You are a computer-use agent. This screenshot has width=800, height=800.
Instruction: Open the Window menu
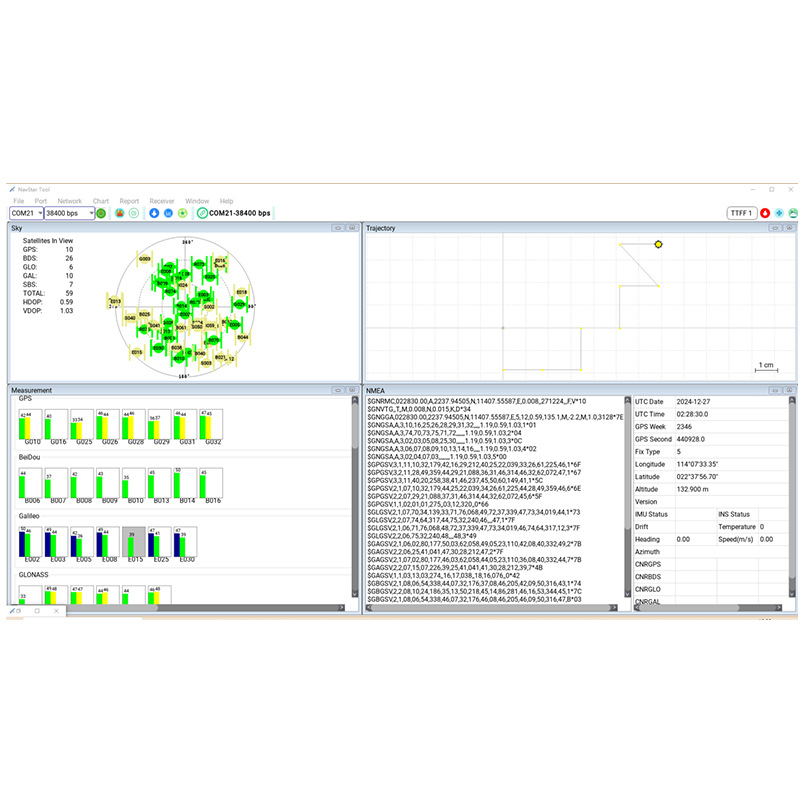(197, 201)
